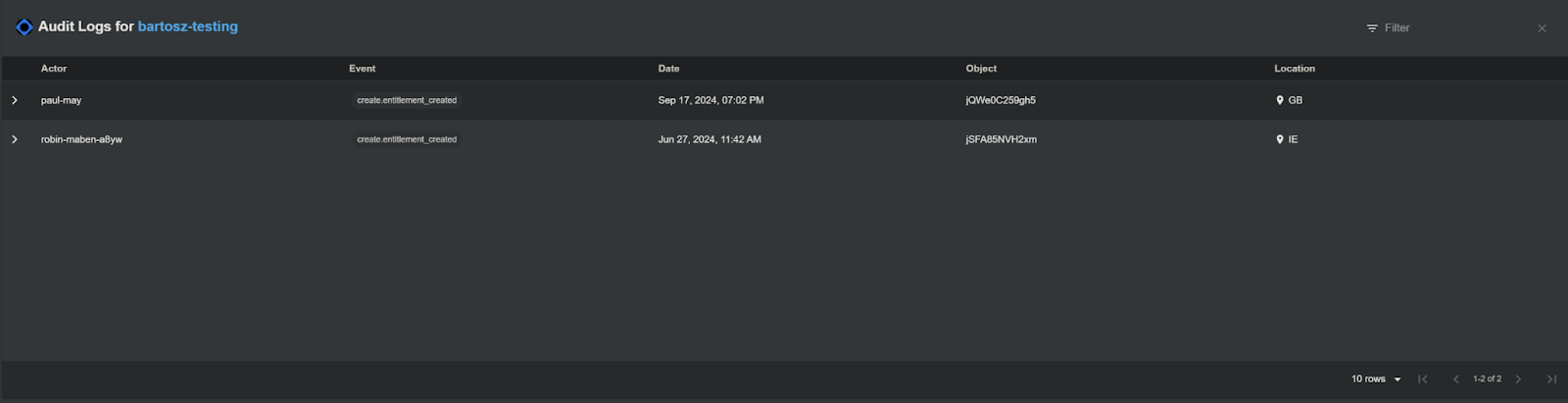The image size is (1568, 403).
Task: Click the GB location pin icon
Action: [x=1280, y=100]
